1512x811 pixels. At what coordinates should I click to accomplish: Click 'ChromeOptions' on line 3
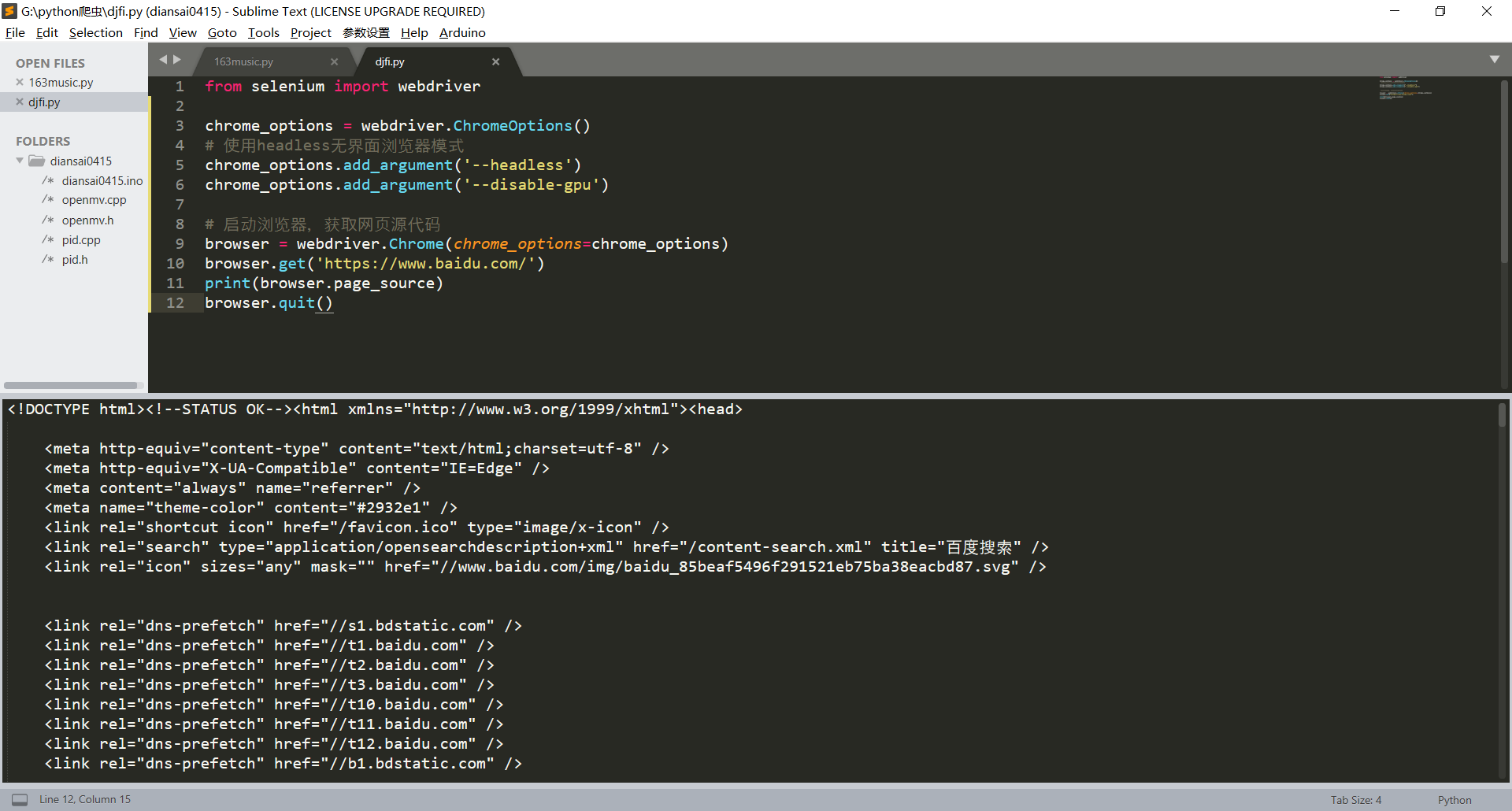click(513, 126)
